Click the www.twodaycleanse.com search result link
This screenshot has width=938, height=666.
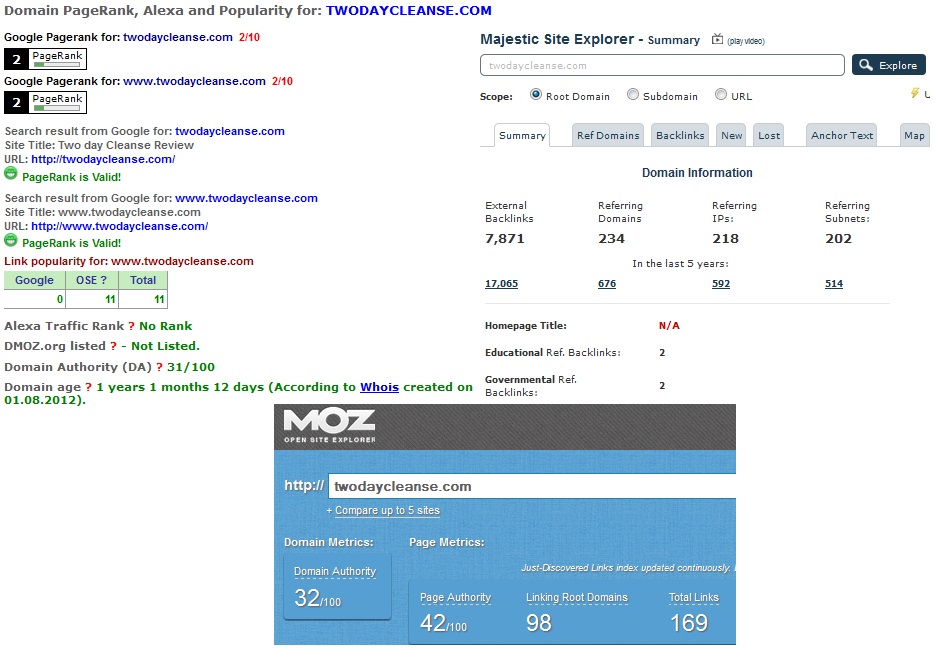click(246, 198)
